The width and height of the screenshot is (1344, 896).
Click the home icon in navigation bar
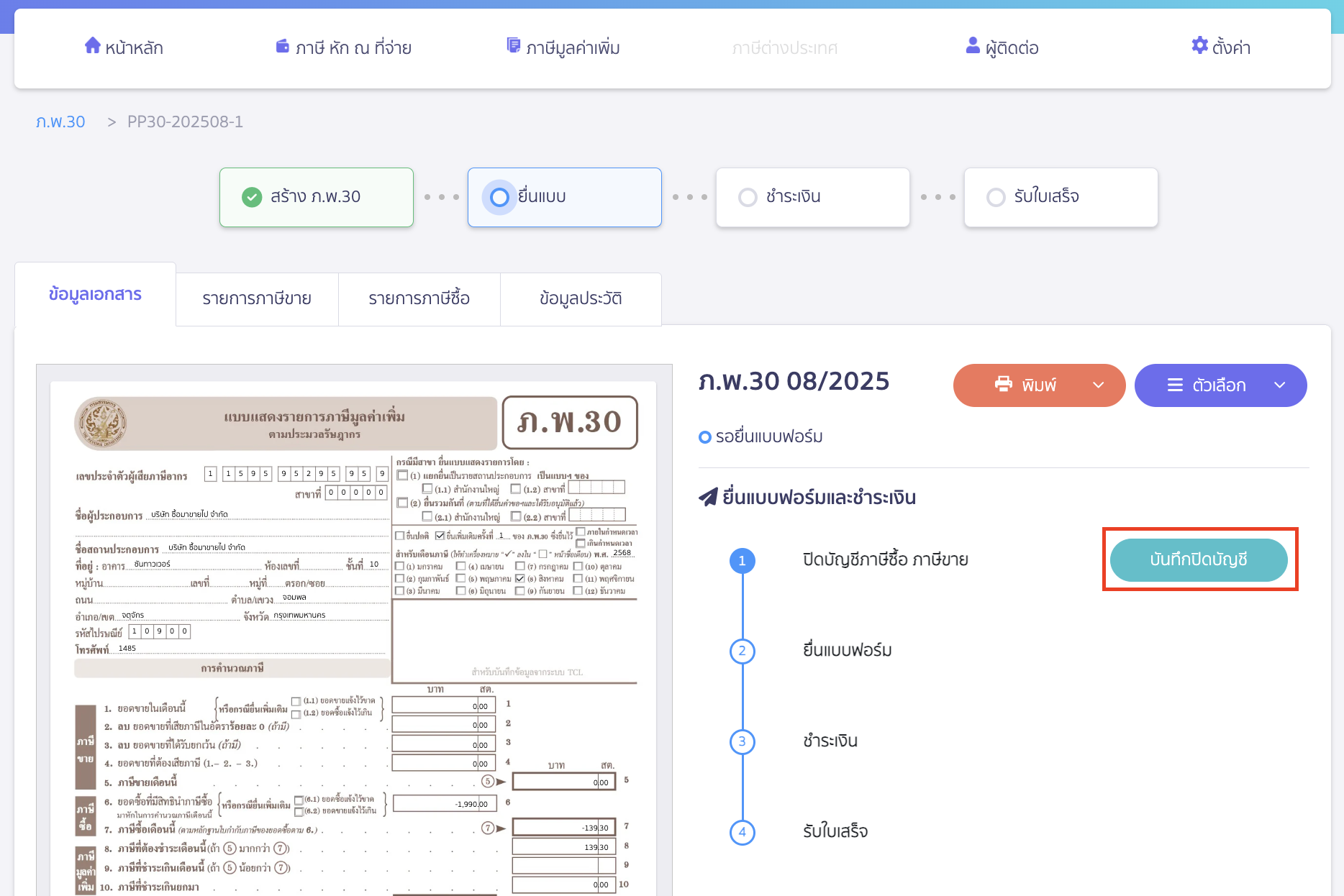[x=92, y=46]
